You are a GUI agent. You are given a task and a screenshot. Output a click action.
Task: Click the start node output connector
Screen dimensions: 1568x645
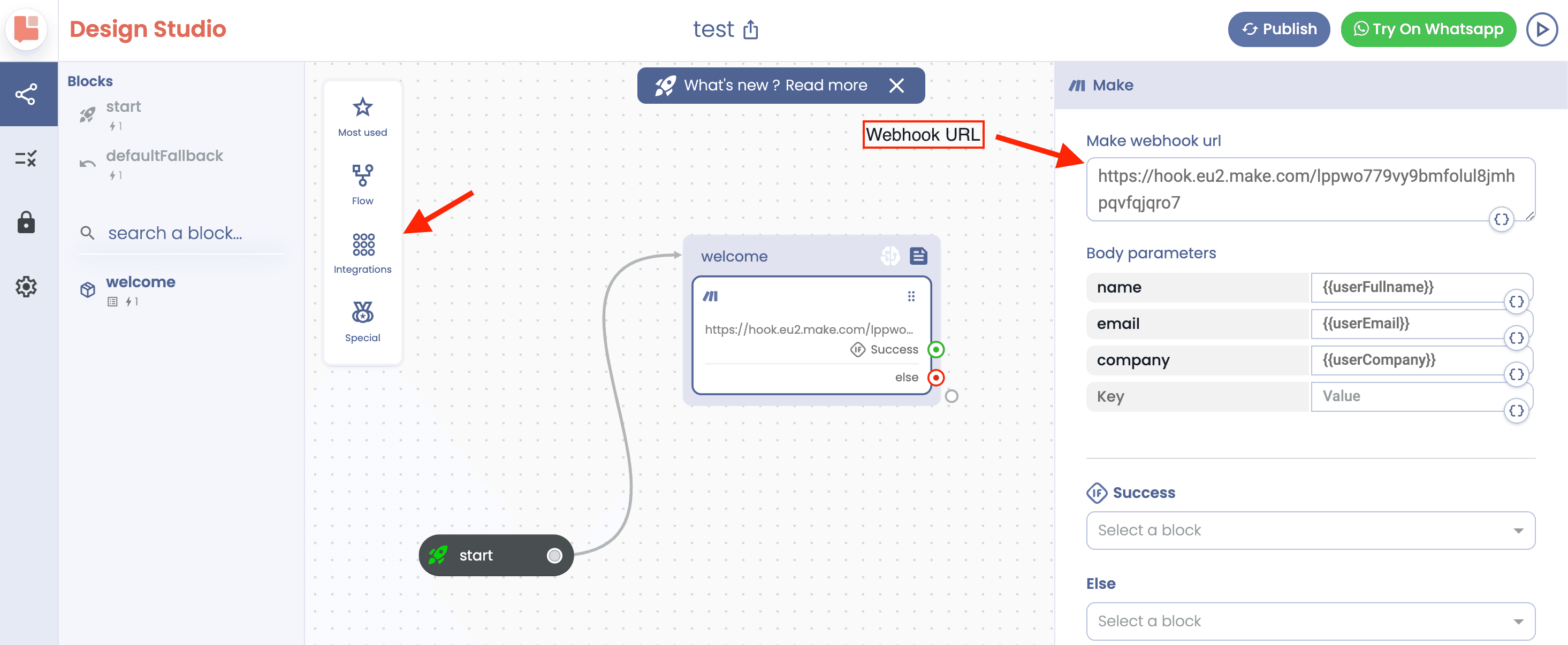coord(554,555)
